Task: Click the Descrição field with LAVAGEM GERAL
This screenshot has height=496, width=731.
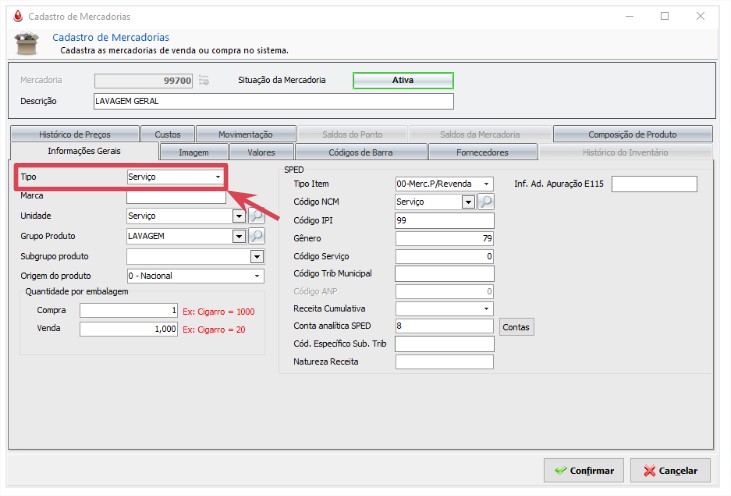Action: 273,102
